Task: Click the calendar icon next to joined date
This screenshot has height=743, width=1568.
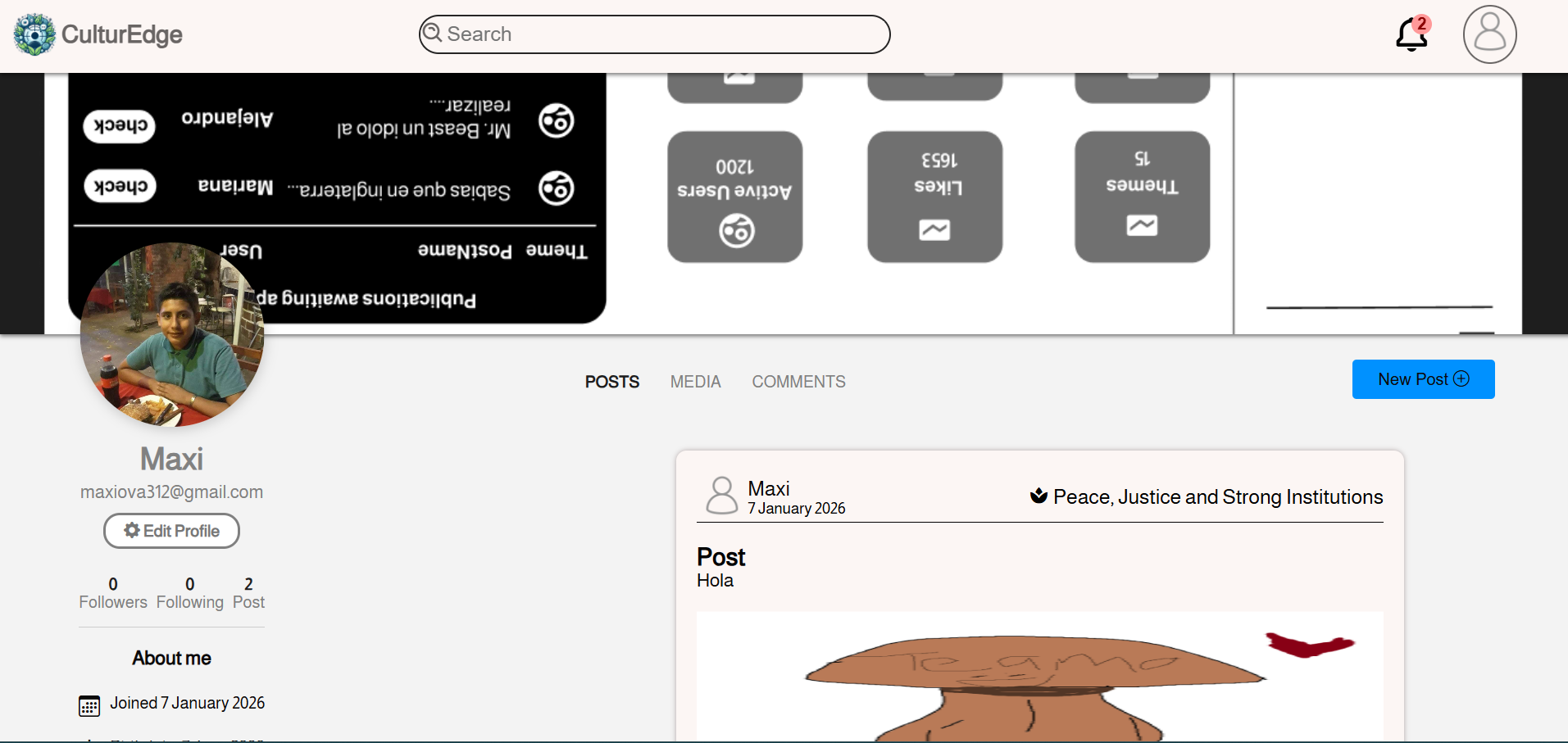Action: (89, 704)
